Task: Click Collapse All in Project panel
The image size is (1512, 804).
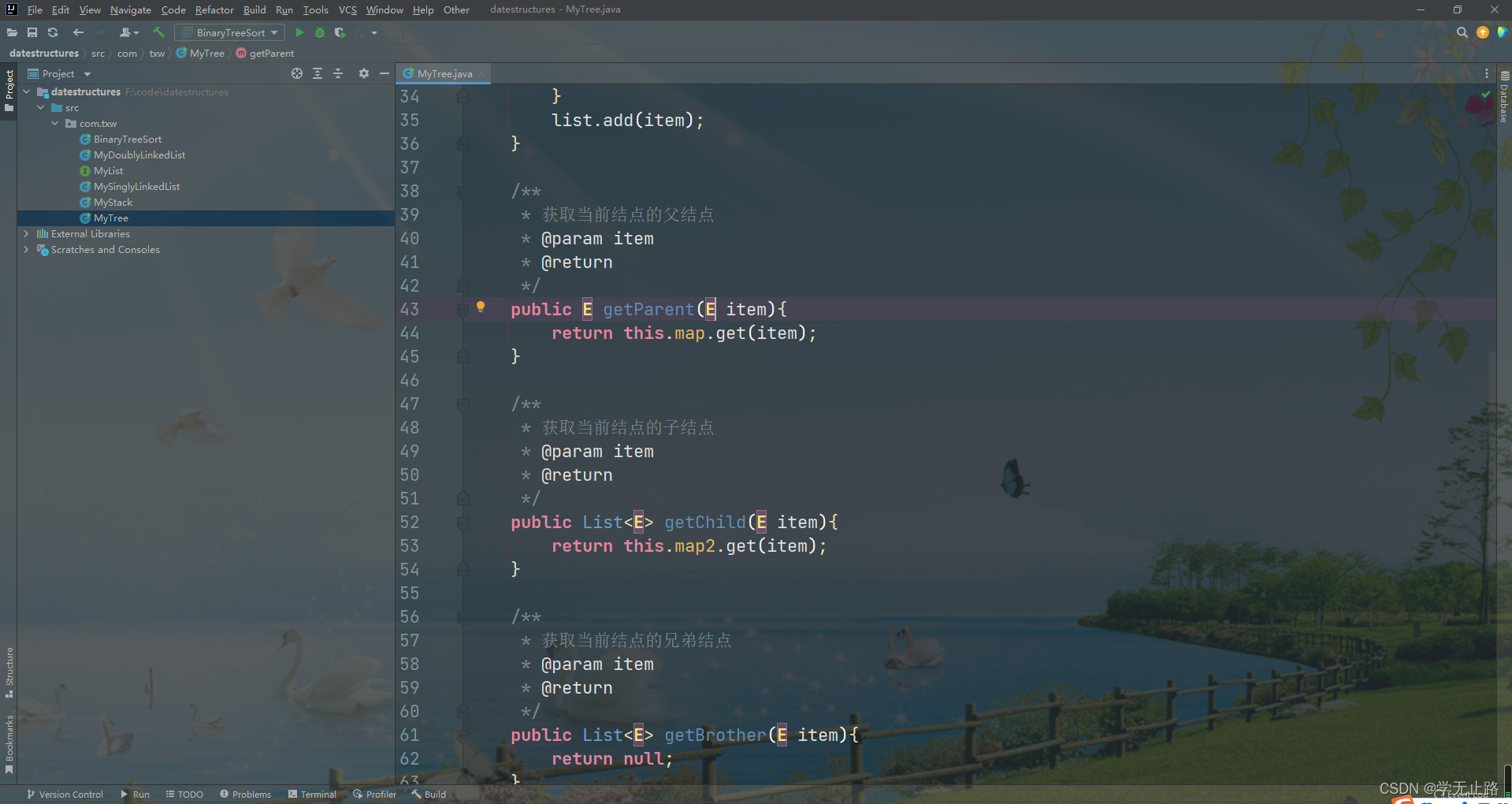Action: click(x=338, y=73)
